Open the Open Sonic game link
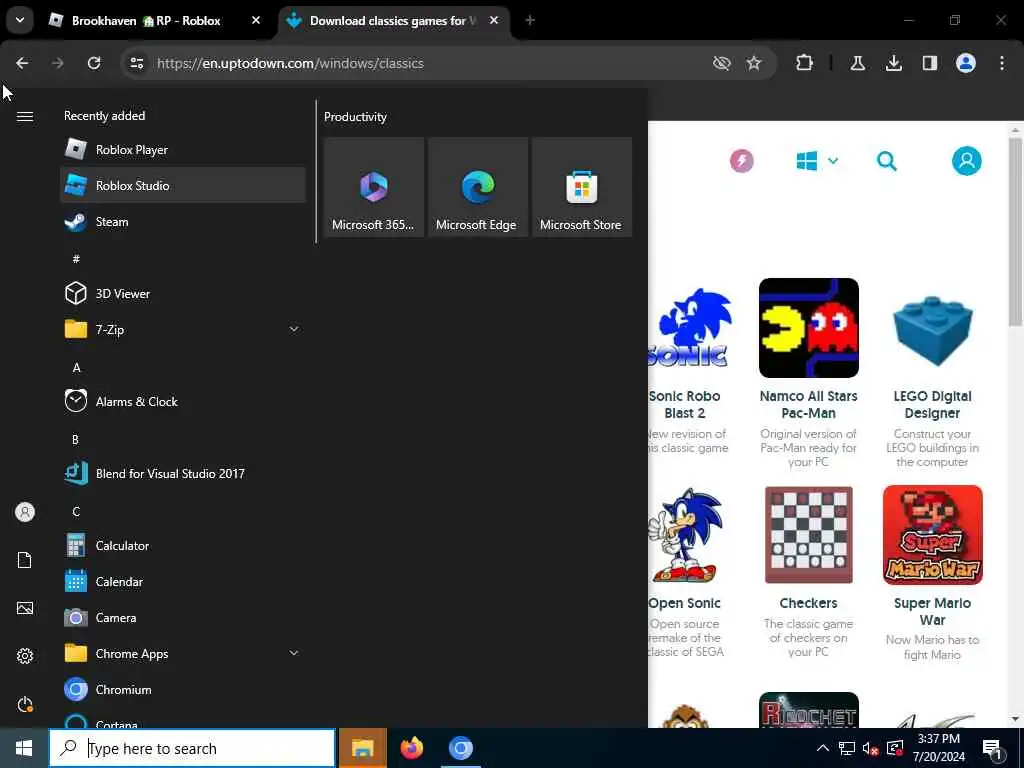 point(684,603)
